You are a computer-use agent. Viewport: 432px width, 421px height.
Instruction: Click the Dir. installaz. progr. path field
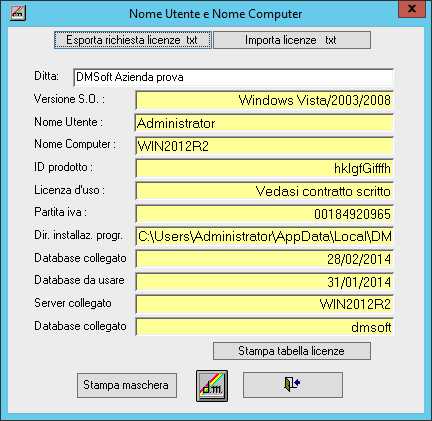pos(264,236)
